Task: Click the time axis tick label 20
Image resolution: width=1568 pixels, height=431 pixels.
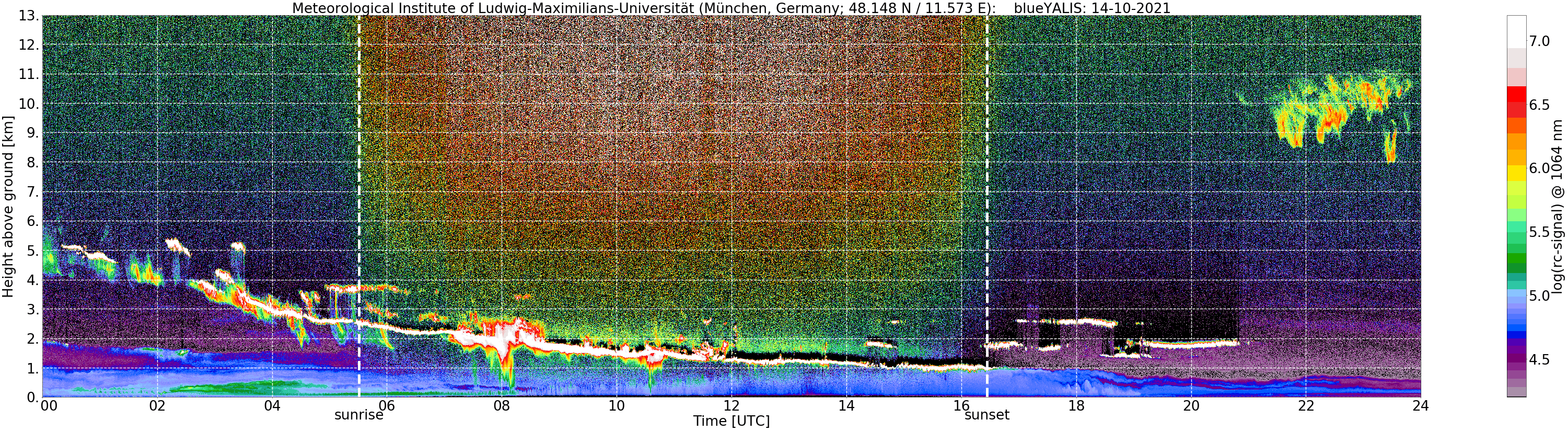Action: pyautogui.click(x=1191, y=406)
